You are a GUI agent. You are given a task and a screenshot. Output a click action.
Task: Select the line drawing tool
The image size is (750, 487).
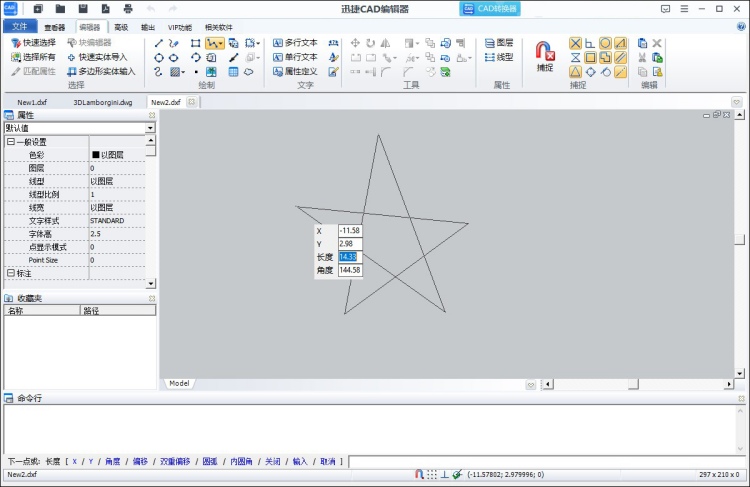(159, 43)
